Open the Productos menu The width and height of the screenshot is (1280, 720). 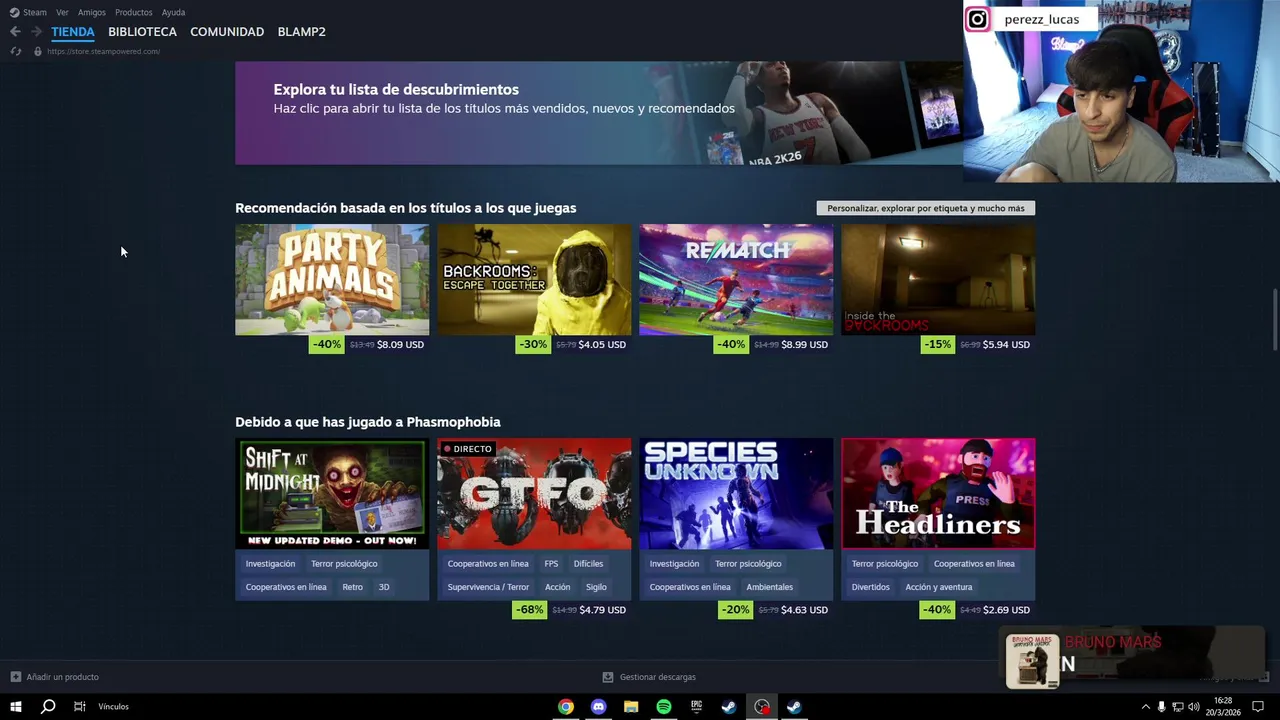tap(134, 12)
